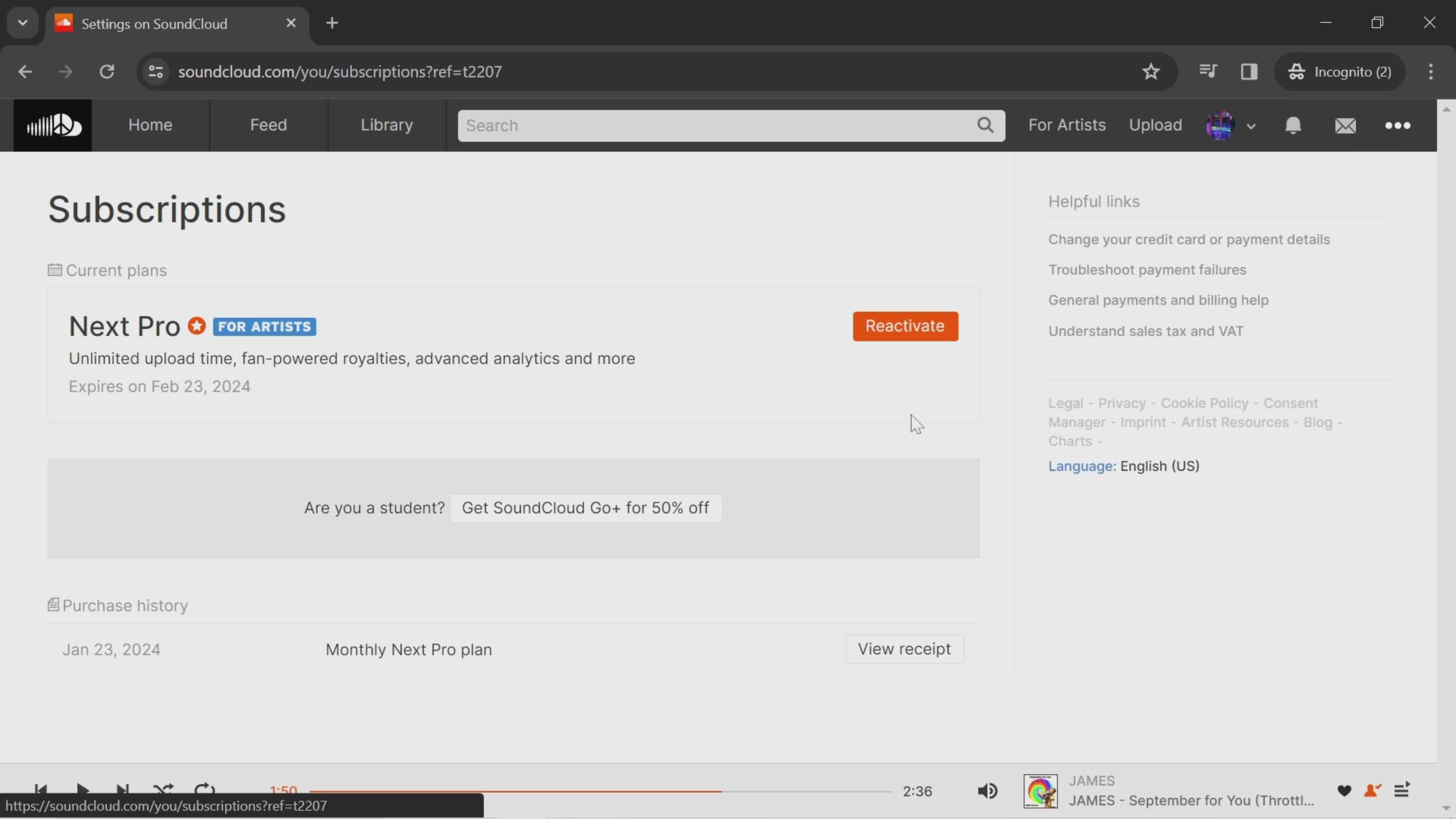The height and width of the screenshot is (819, 1456).
Task: Like the playing track with heart icon
Action: (1344, 790)
